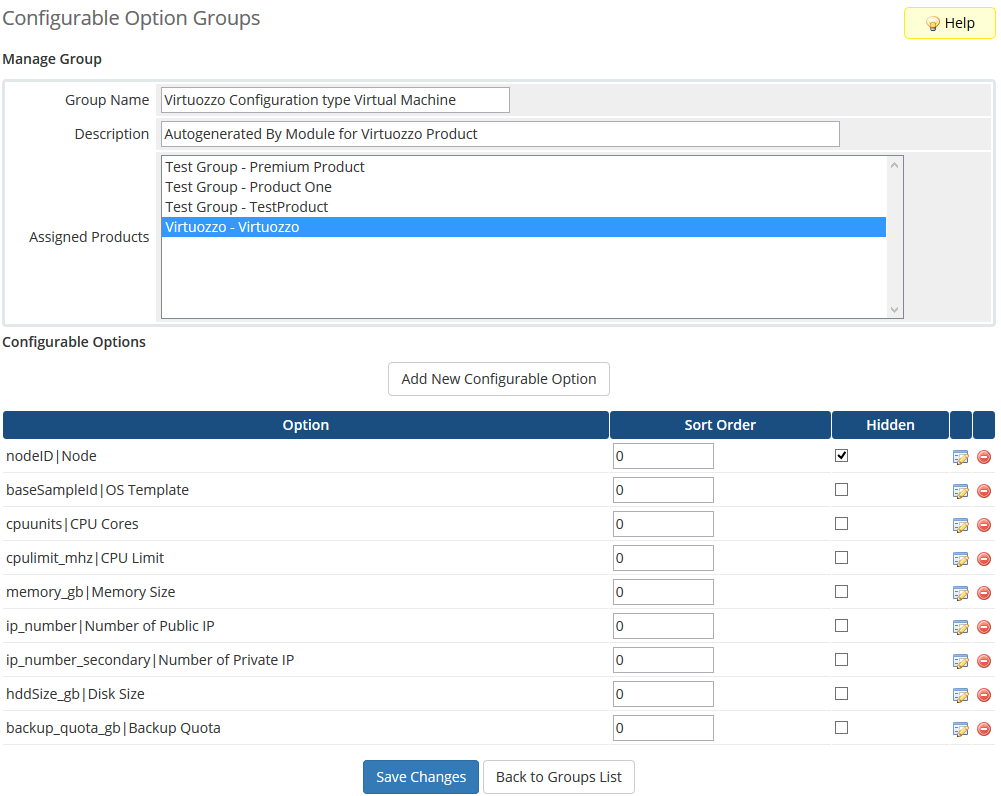The height and width of the screenshot is (796, 1001).
Task: Click Sort Order field for backup_quota_gb|Backup Quota
Action: pos(663,728)
